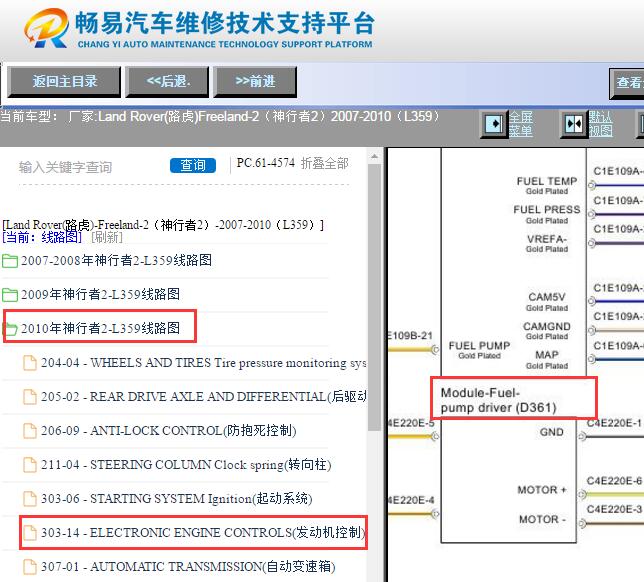Click open folder icon beside 2010年神行者2
The height and width of the screenshot is (582, 644).
coord(10,329)
